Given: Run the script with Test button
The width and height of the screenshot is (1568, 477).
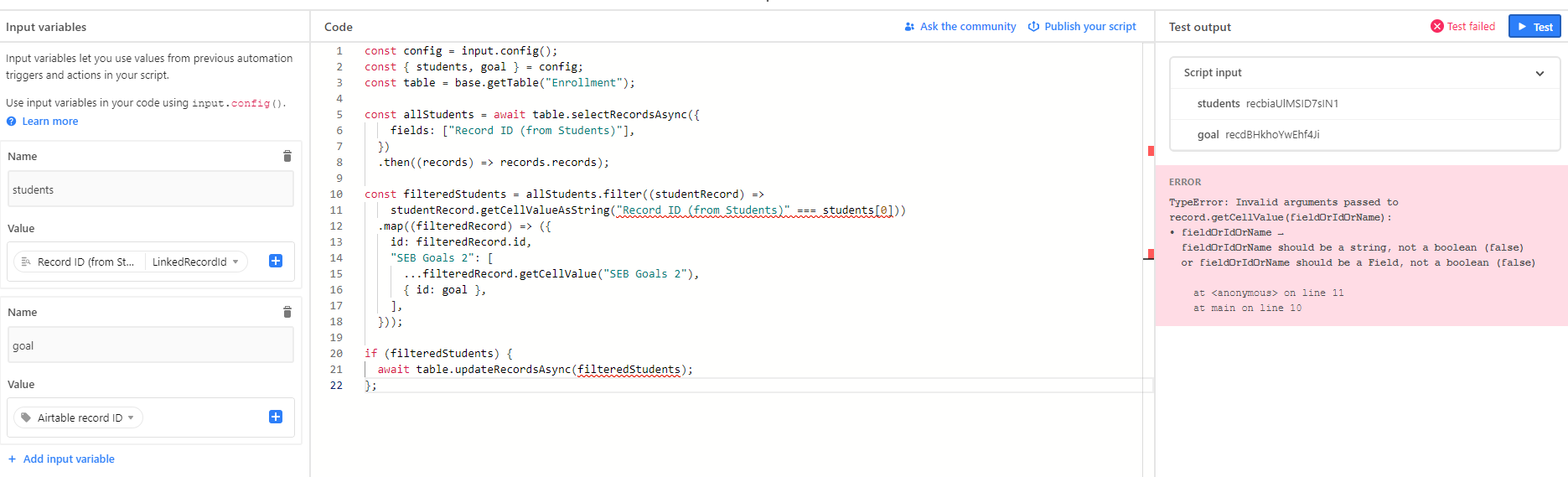Looking at the screenshot, I should coord(1534,26).
